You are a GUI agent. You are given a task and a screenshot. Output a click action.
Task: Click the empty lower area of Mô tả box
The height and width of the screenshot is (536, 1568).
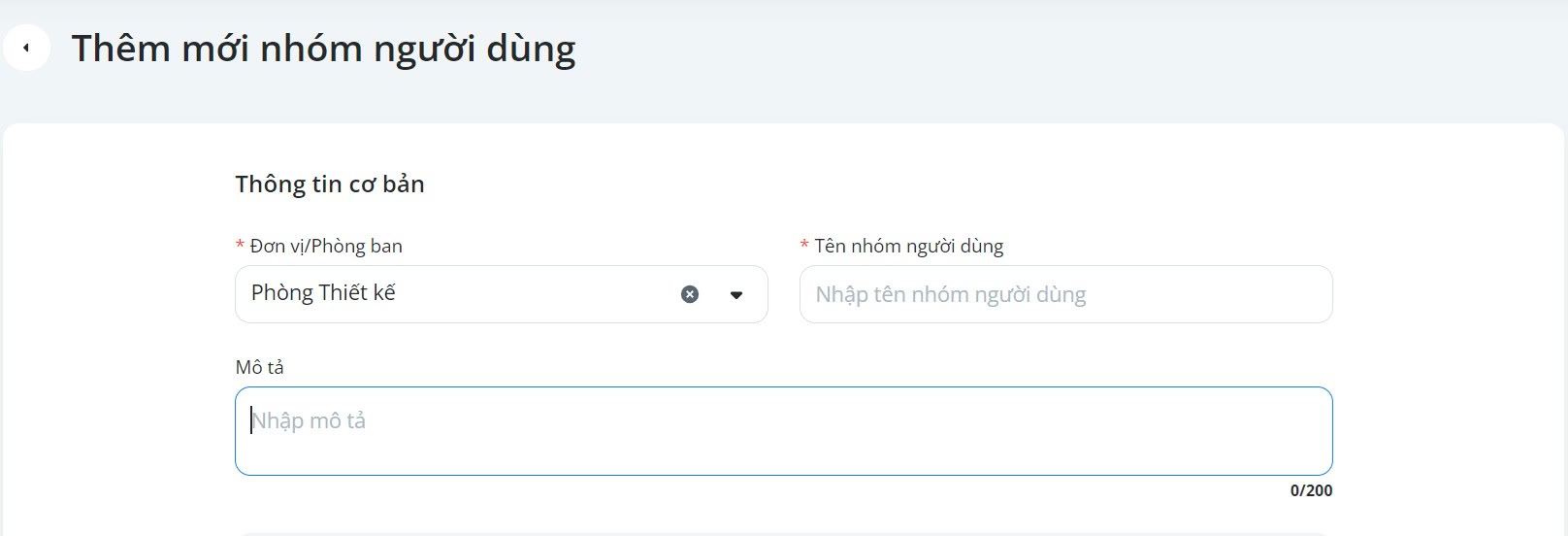[x=783, y=458]
